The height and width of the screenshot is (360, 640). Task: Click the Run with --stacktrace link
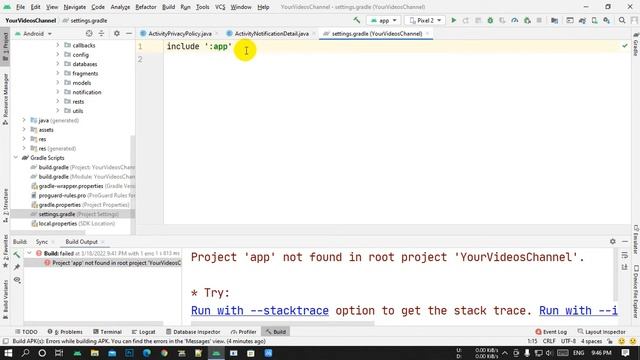coord(260,311)
